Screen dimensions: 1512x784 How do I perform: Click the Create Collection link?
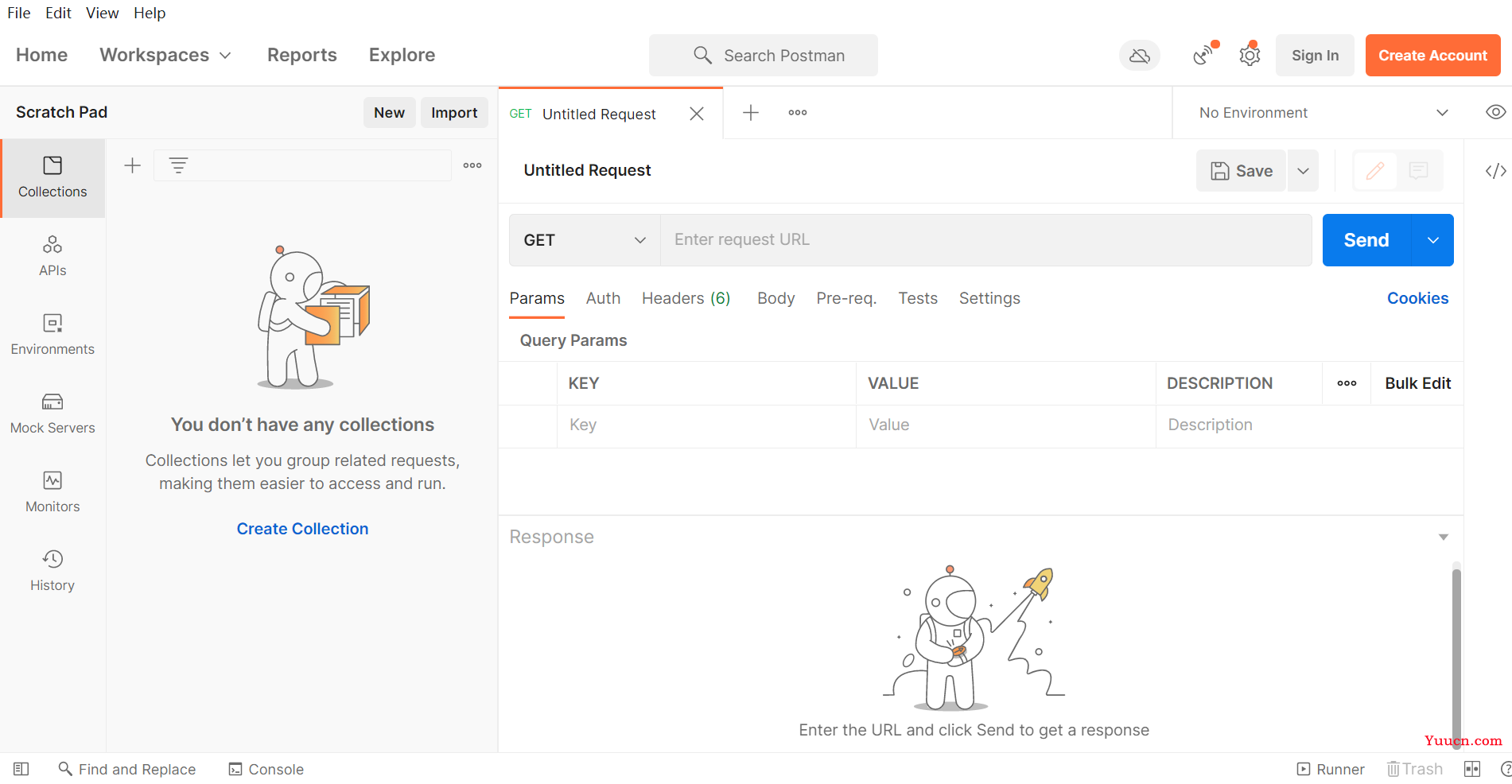302,529
